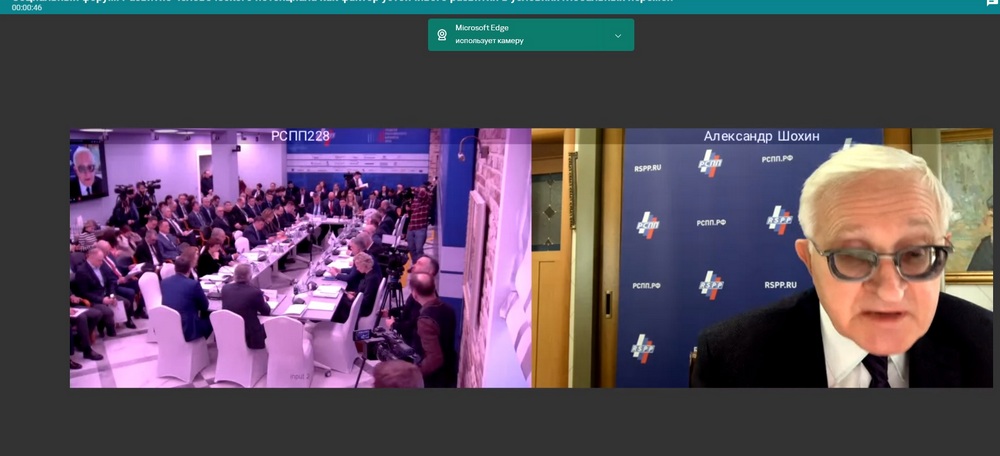Screen dimensions: 1000x456
Task: Click the 00:00:46 elapsed timer
Action: tap(27, 8)
